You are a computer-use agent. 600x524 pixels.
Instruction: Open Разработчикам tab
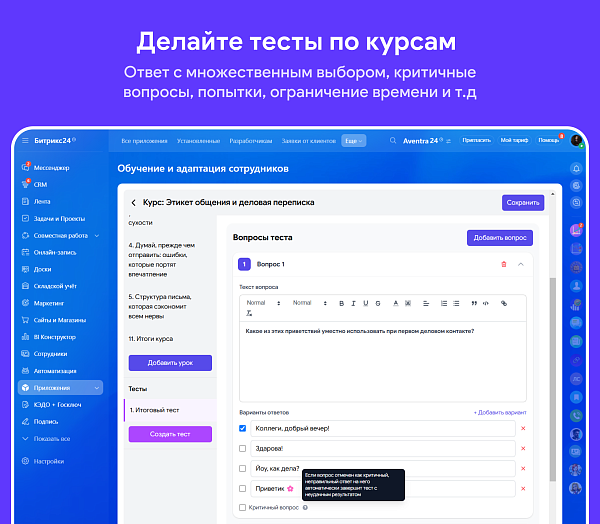(251, 141)
